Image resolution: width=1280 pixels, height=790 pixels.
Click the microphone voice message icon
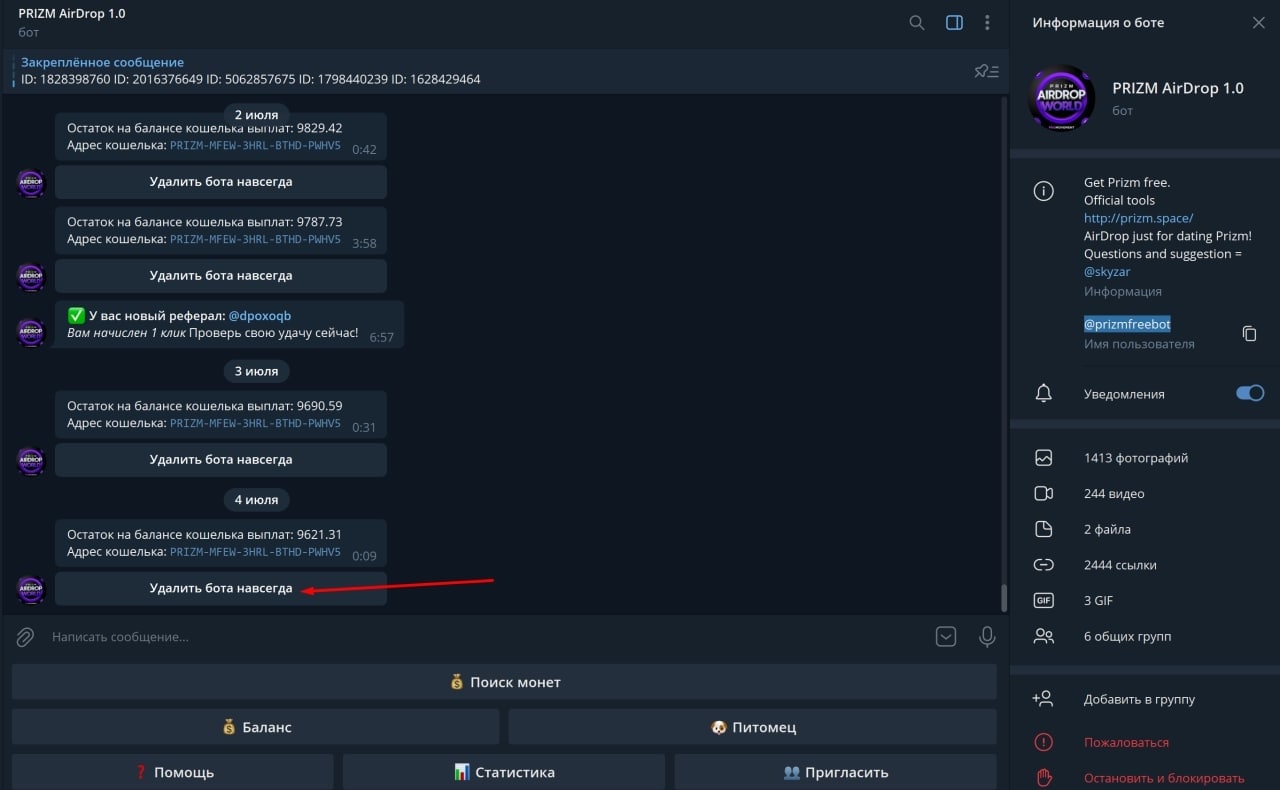tap(987, 636)
